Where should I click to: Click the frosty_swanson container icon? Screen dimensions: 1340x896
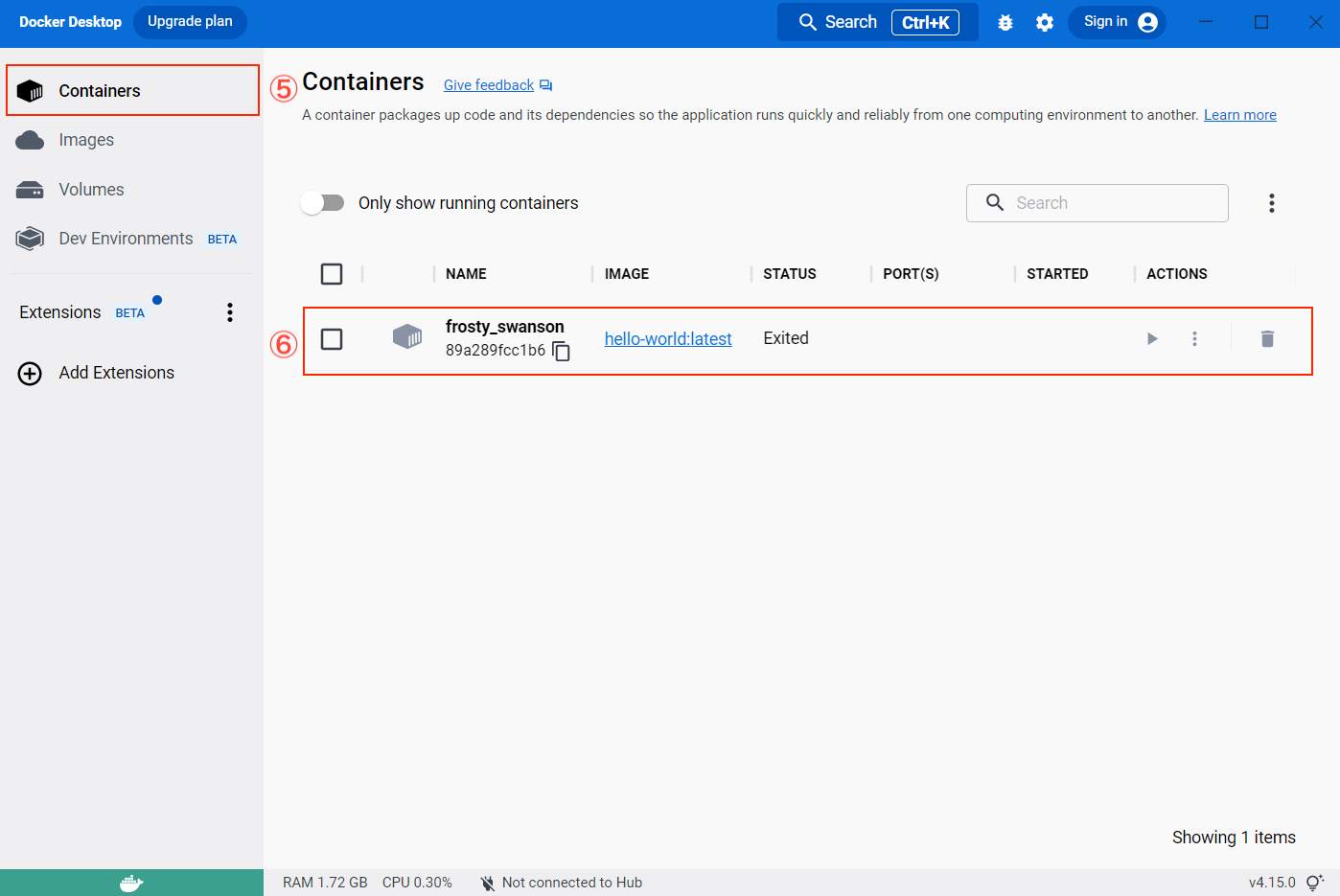(x=407, y=336)
